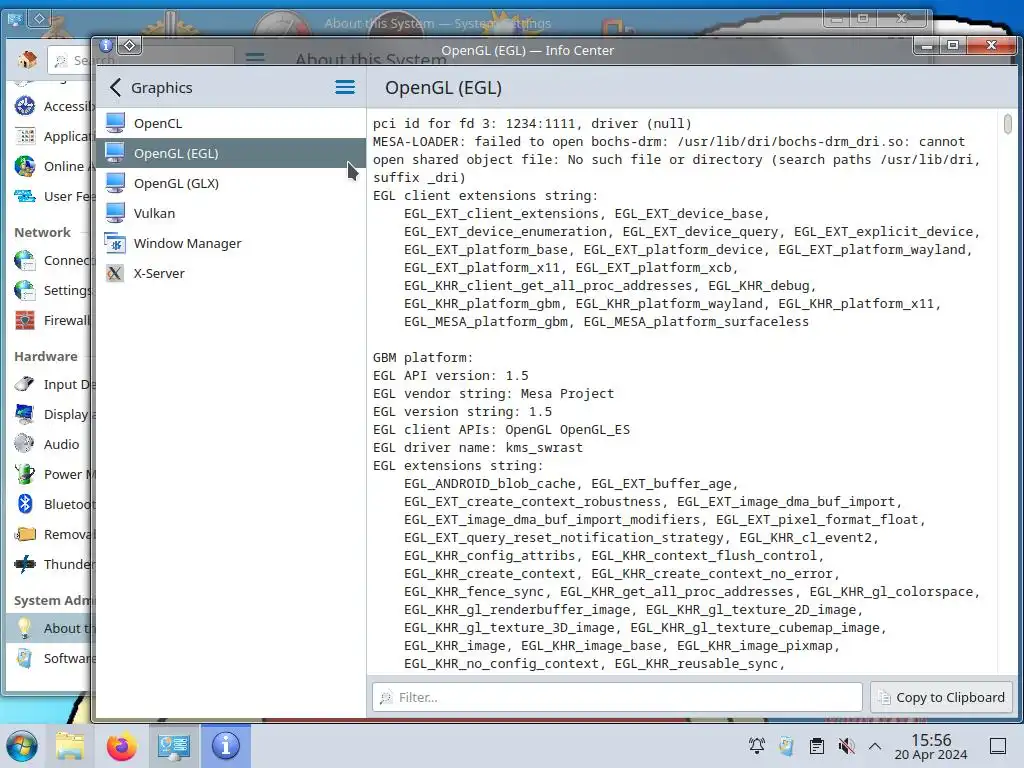Image resolution: width=1024 pixels, height=768 pixels.
Task: Open the X-Server information page
Action: tap(231, 273)
